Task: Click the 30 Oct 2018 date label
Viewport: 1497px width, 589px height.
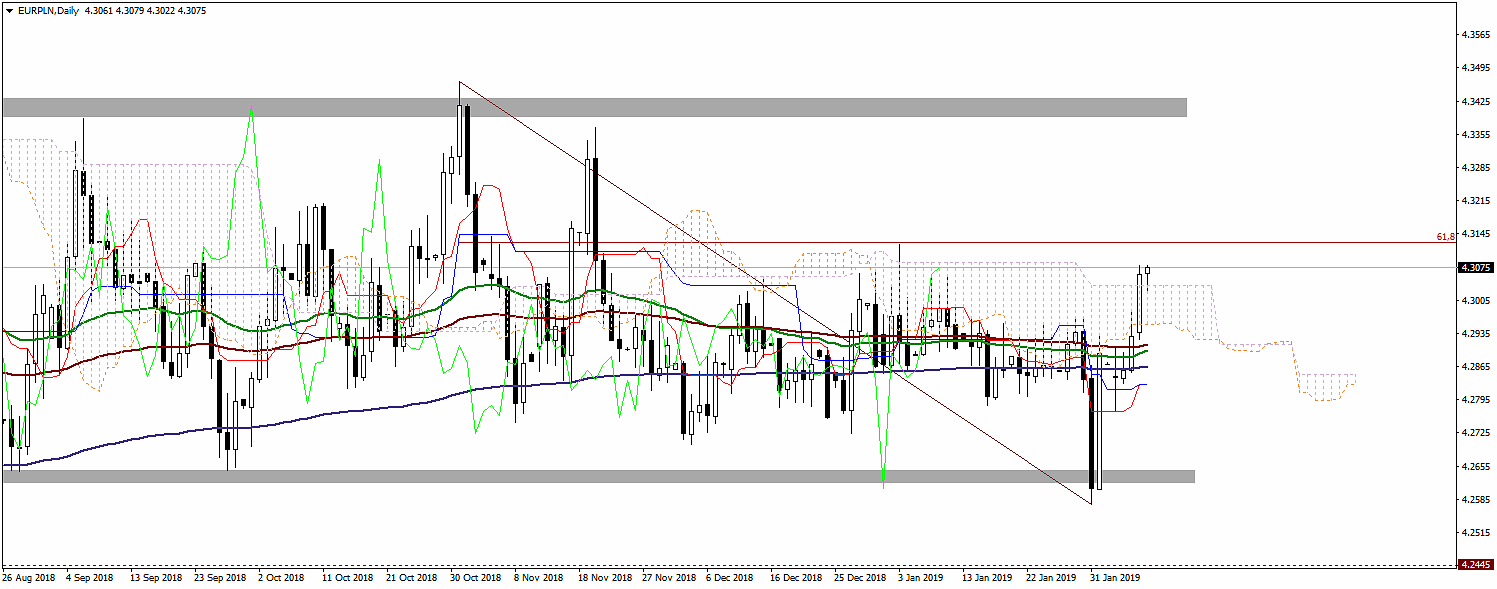Action: coord(476,578)
